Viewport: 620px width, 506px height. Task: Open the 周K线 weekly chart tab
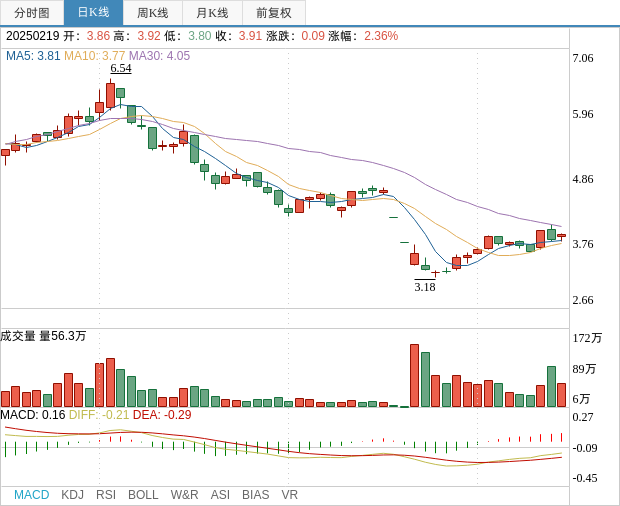[152, 13]
